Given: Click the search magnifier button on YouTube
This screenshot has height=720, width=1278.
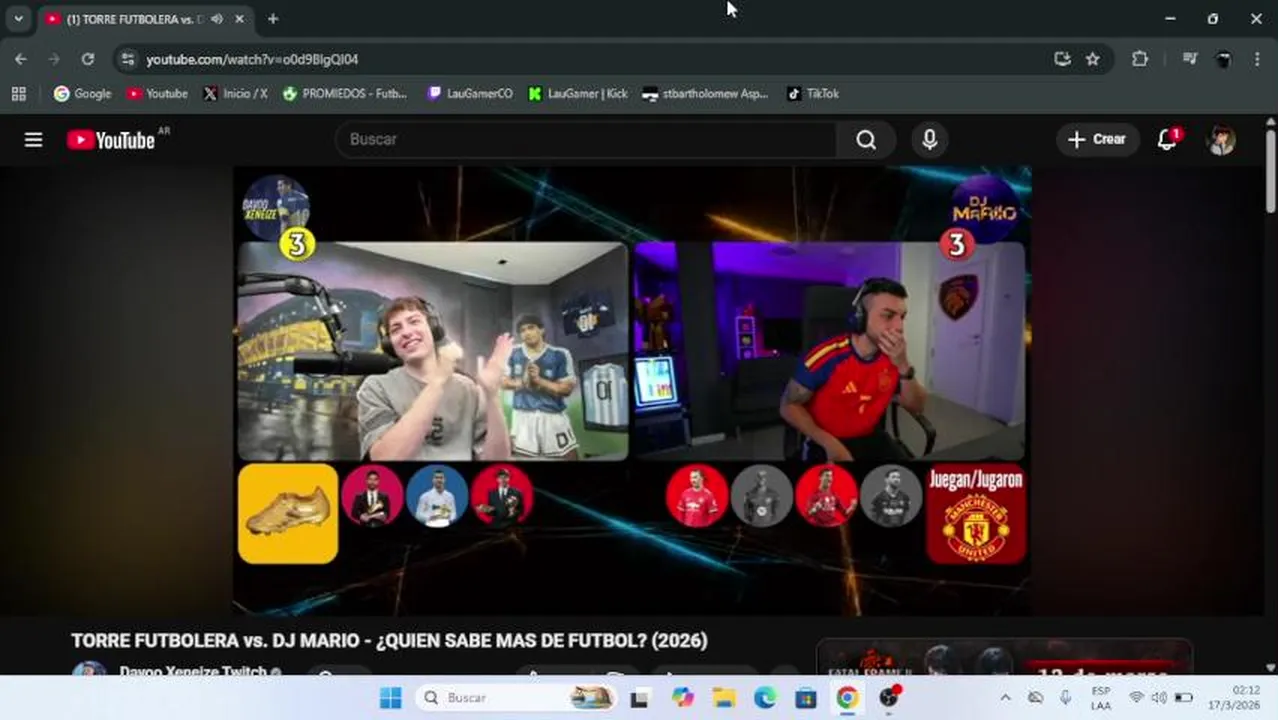Looking at the screenshot, I should [866, 140].
